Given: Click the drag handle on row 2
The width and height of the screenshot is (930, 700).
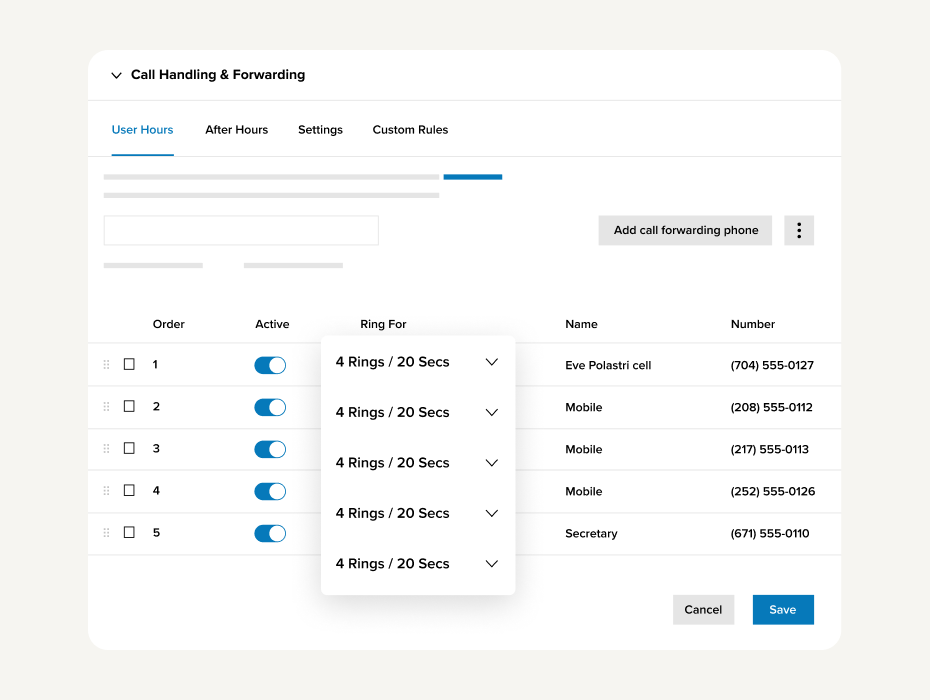Looking at the screenshot, I should coord(107,407).
